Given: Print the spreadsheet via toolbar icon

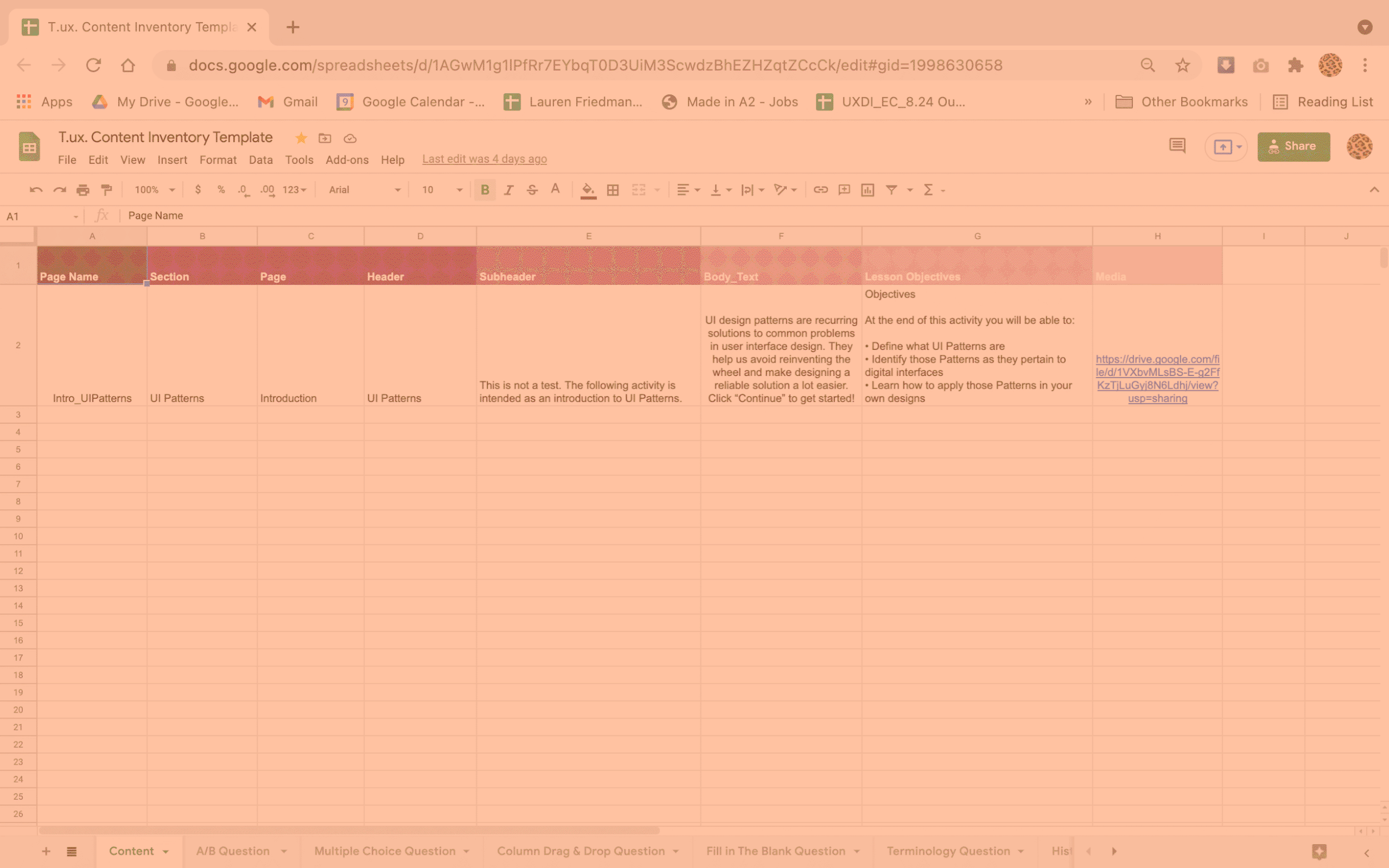Looking at the screenshot, I should 83,189.
